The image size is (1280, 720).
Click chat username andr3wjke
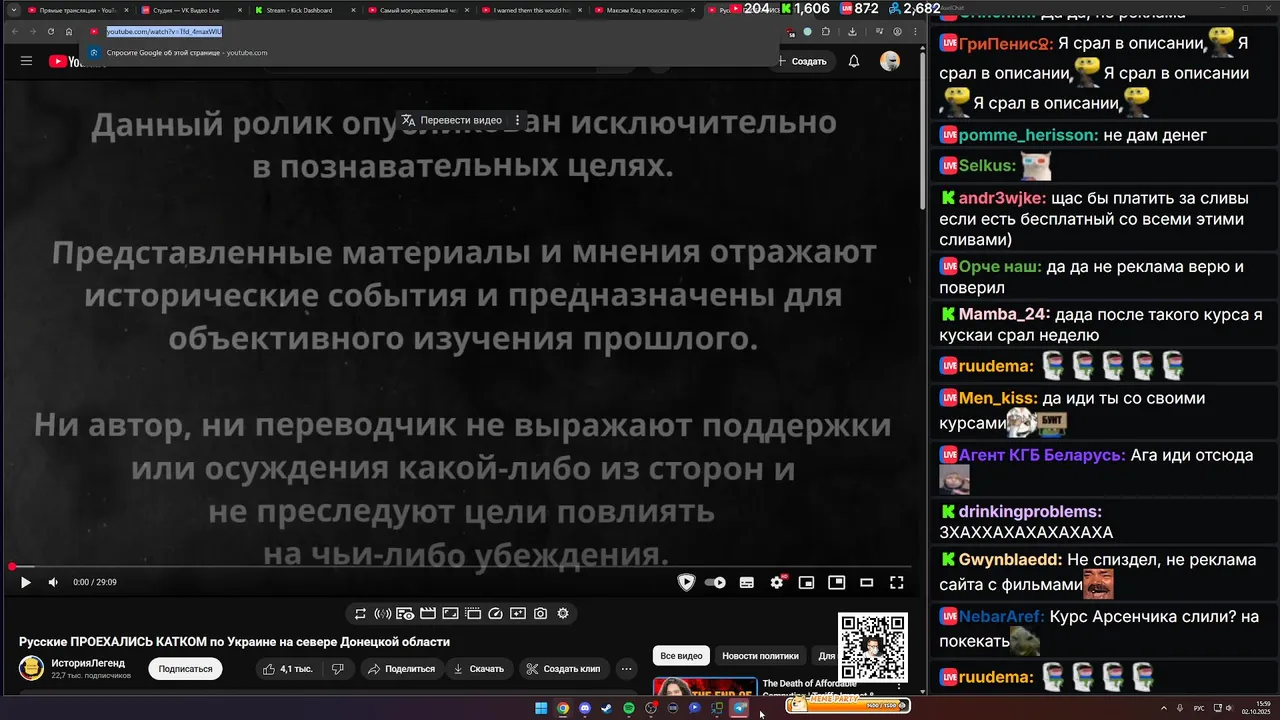point(1002,198)
